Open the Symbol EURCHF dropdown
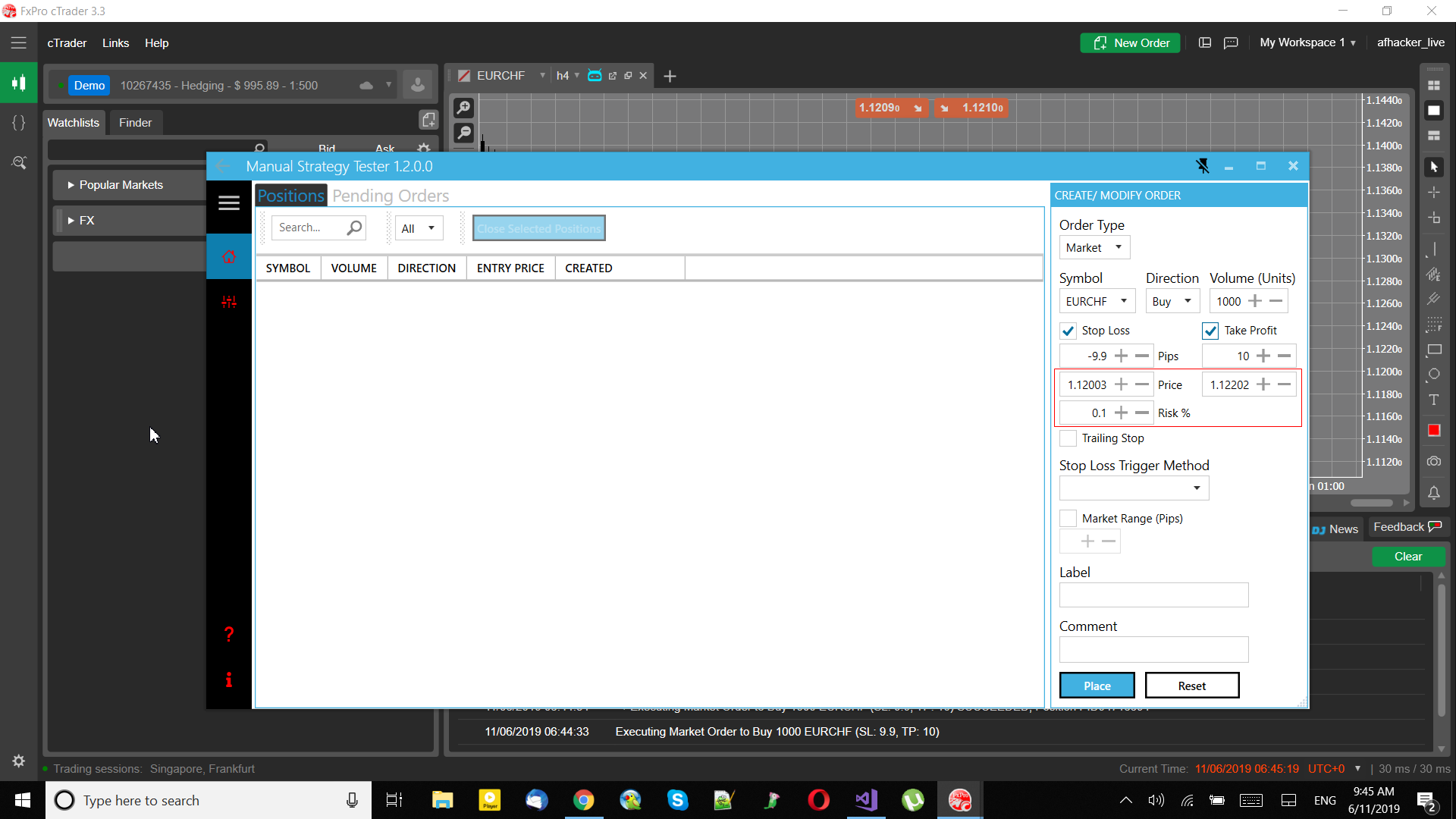 coord(1097,301)
